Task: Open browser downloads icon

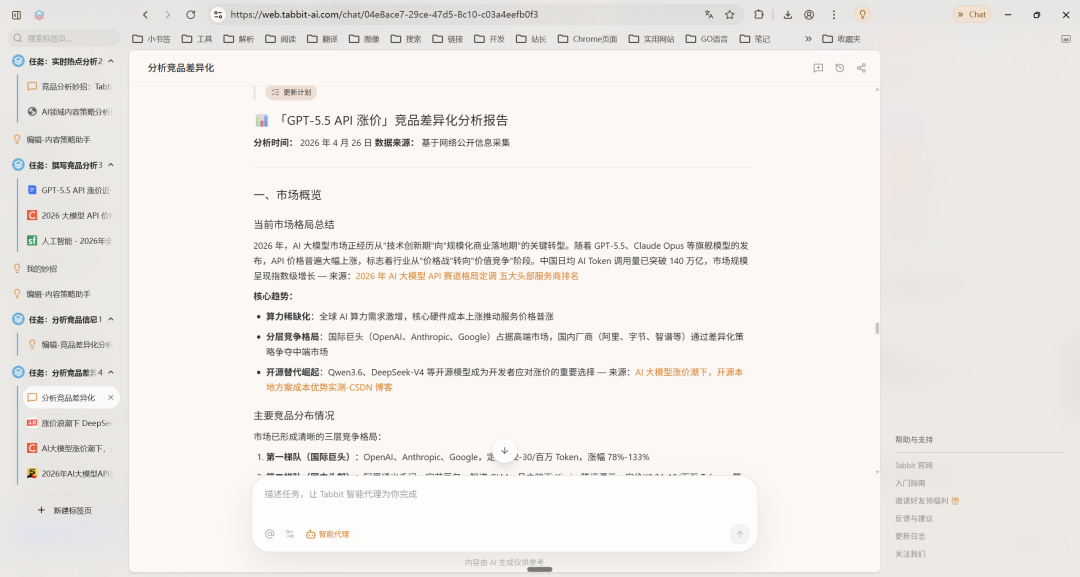Action: coord(789,15)
